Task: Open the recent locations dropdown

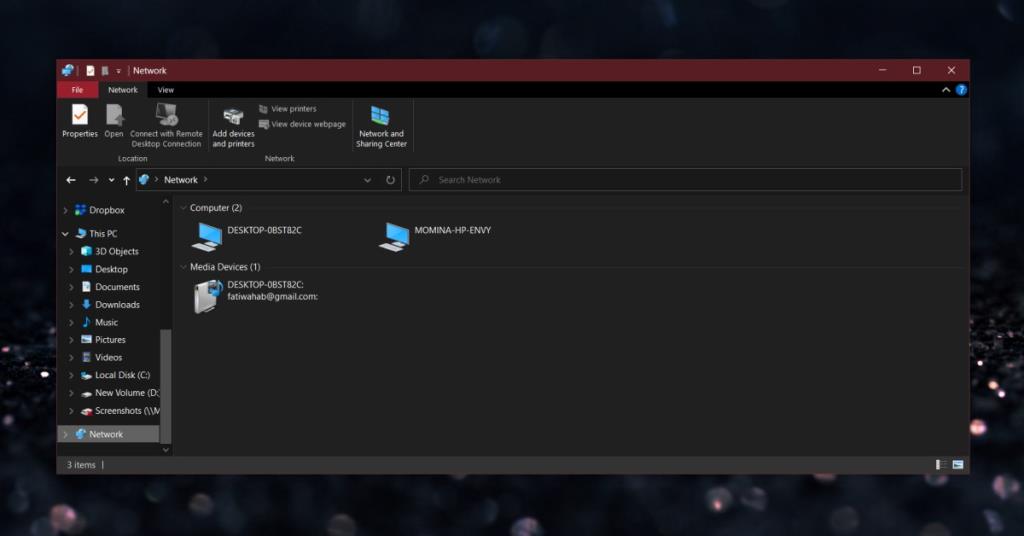Action: (x=111, y=180)
